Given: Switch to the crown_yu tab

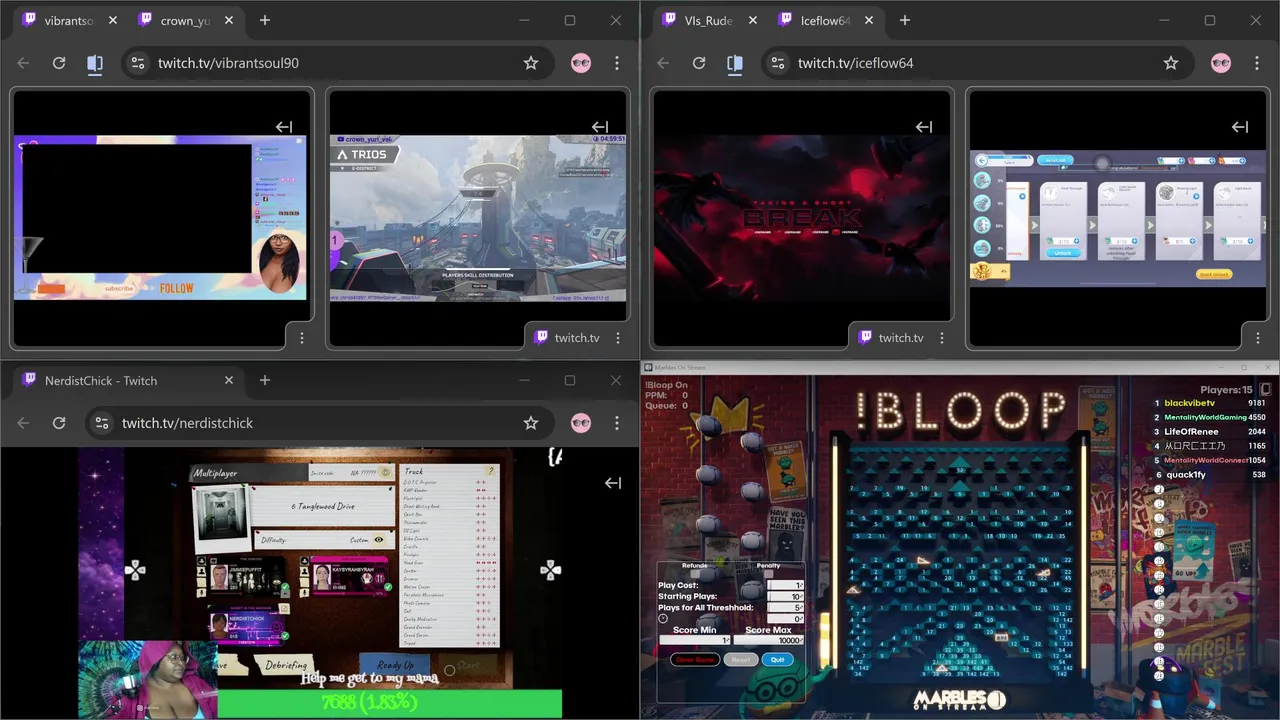Looking at the screenshot, I should point(185,20).
